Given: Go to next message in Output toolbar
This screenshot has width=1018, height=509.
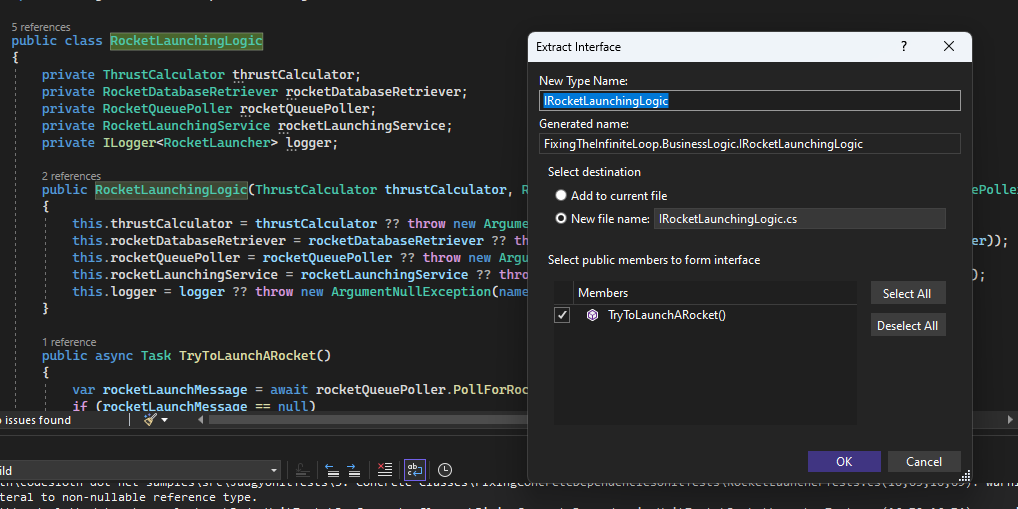Looking at the screenshot, I should click(354, 470).
